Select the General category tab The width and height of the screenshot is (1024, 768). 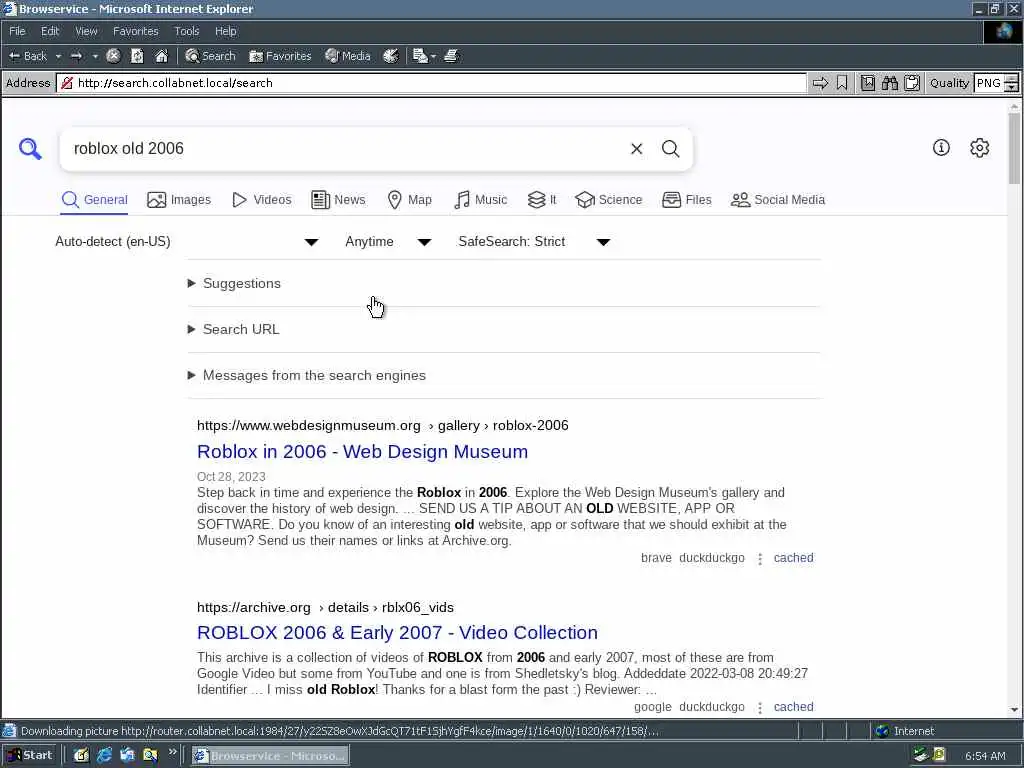point(95,200)
